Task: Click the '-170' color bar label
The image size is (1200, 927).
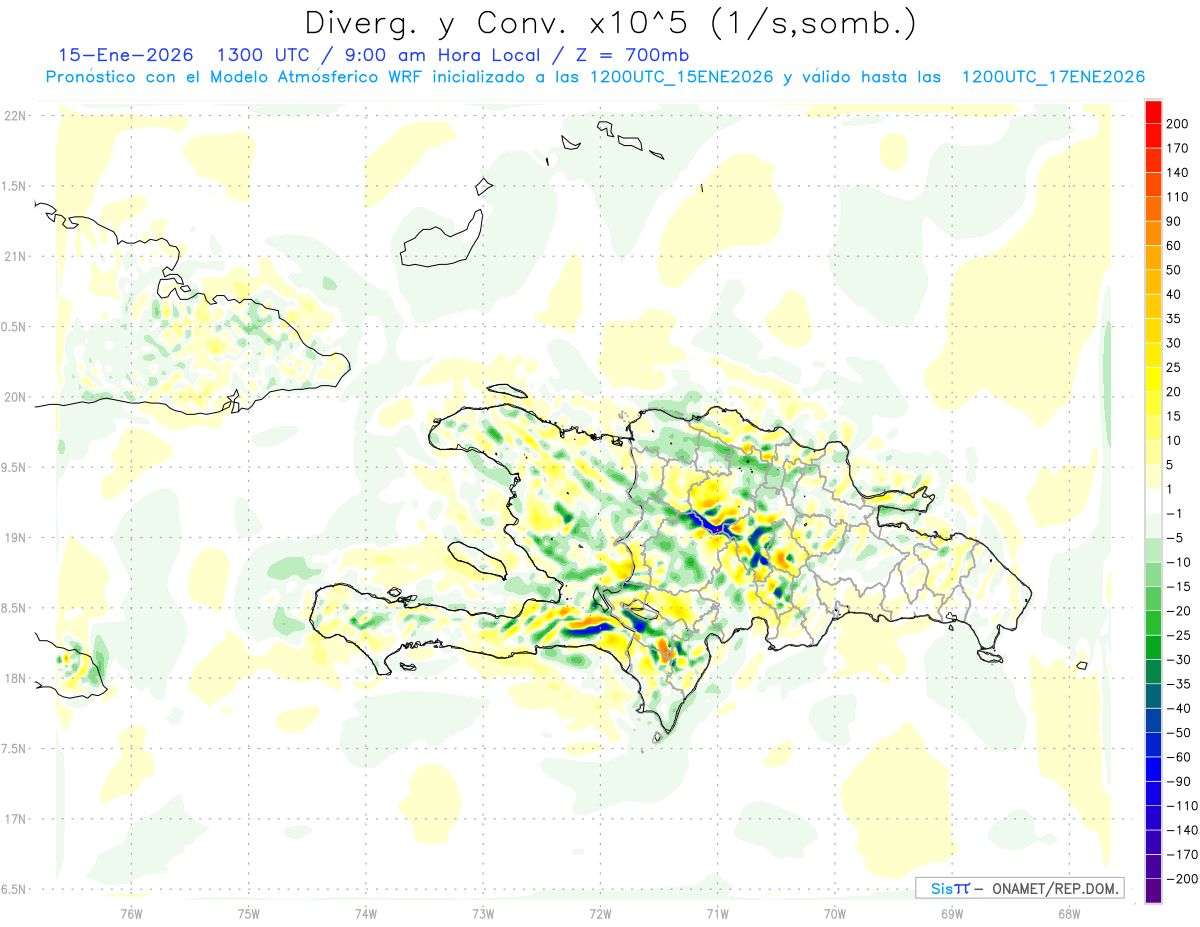Action: [x=1180, y=854]
